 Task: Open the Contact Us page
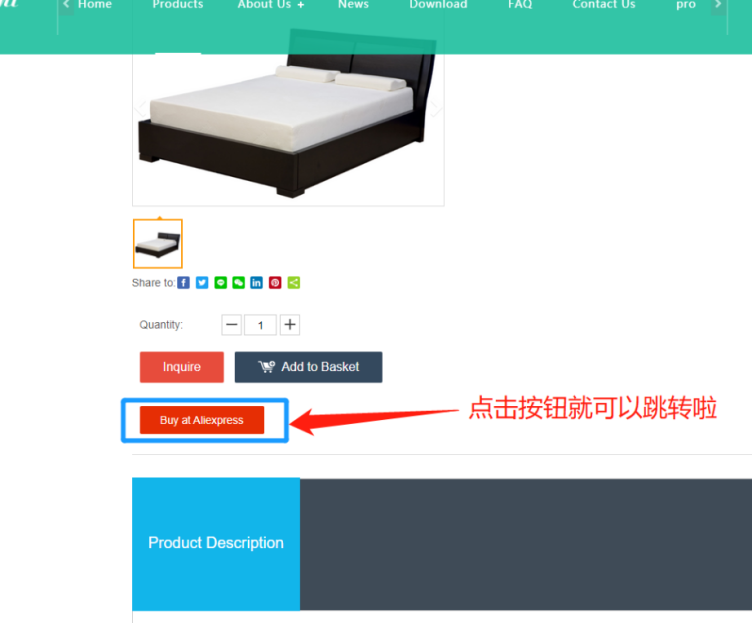[603, 5]
